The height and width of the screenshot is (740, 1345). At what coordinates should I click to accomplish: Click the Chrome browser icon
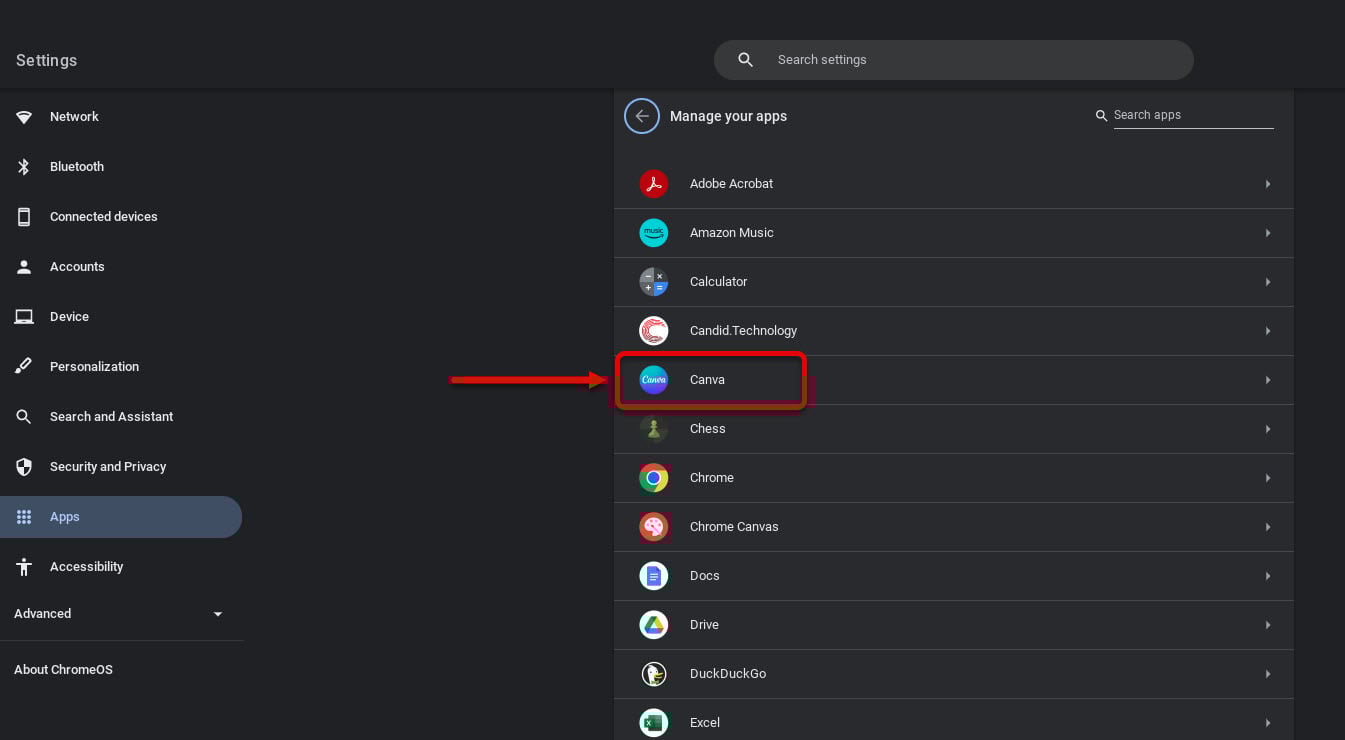point(654,477)
